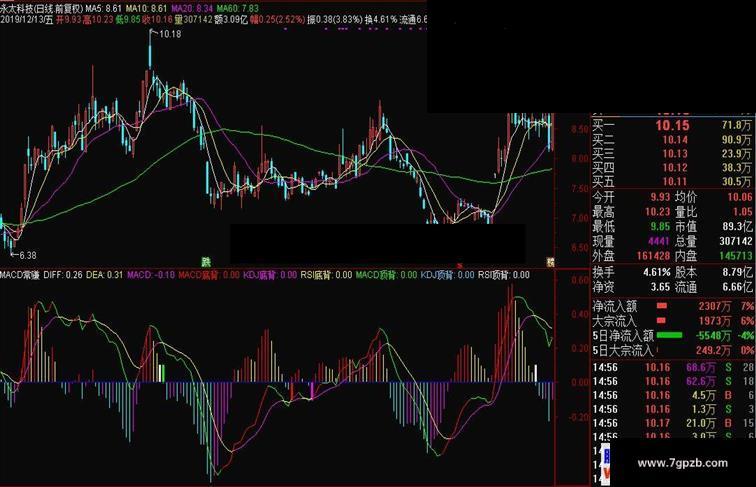
Task: Select the MA5: 8.61 moving average label
Action: [104, 8]
